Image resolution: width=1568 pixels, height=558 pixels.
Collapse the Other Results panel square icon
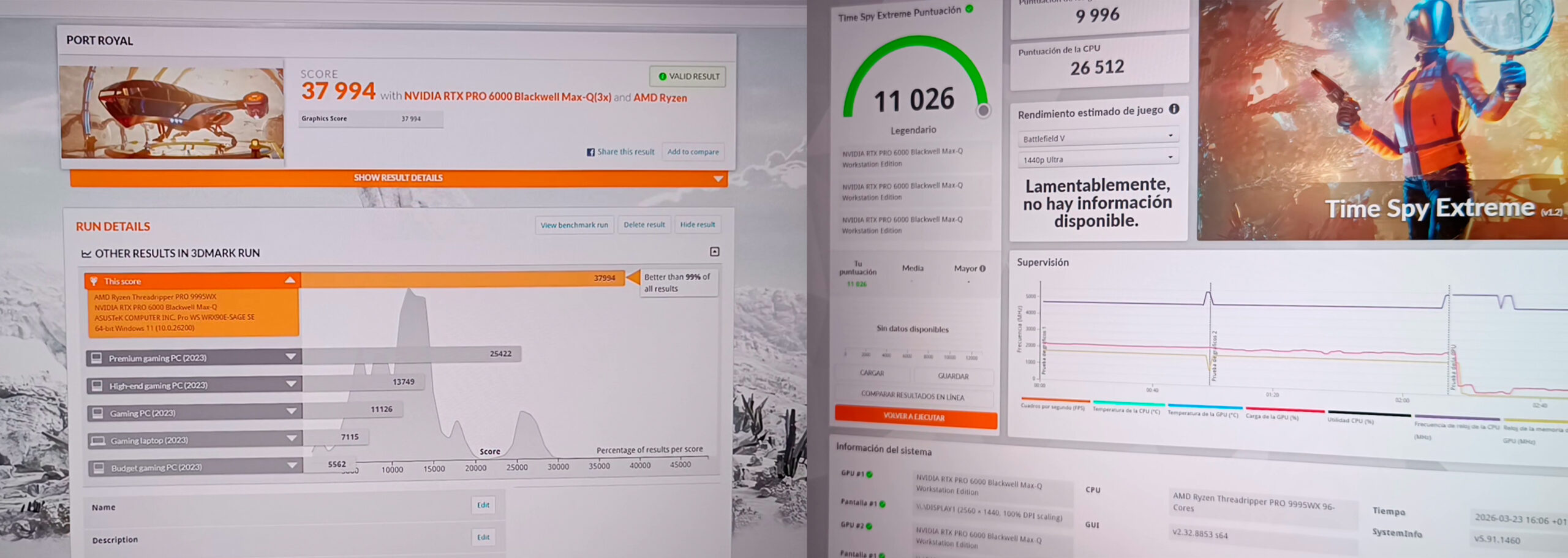(x=714, y=252)
